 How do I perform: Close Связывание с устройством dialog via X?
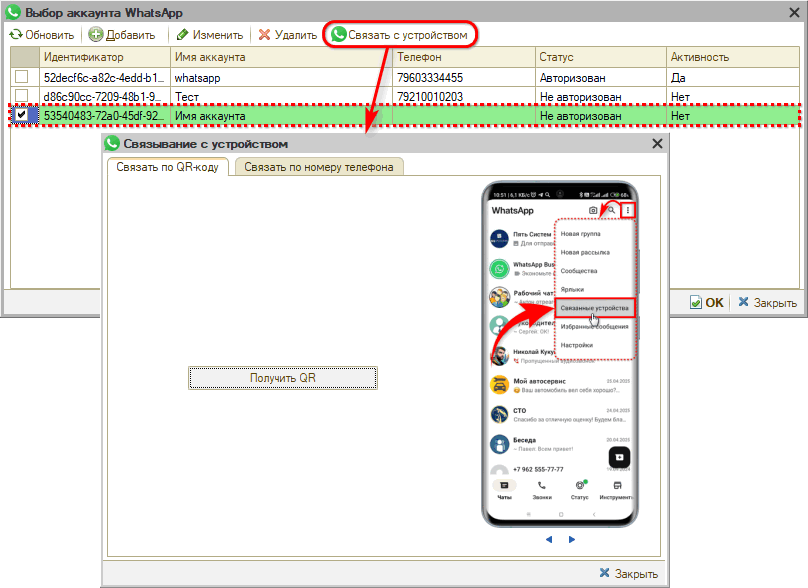[657, 144]
